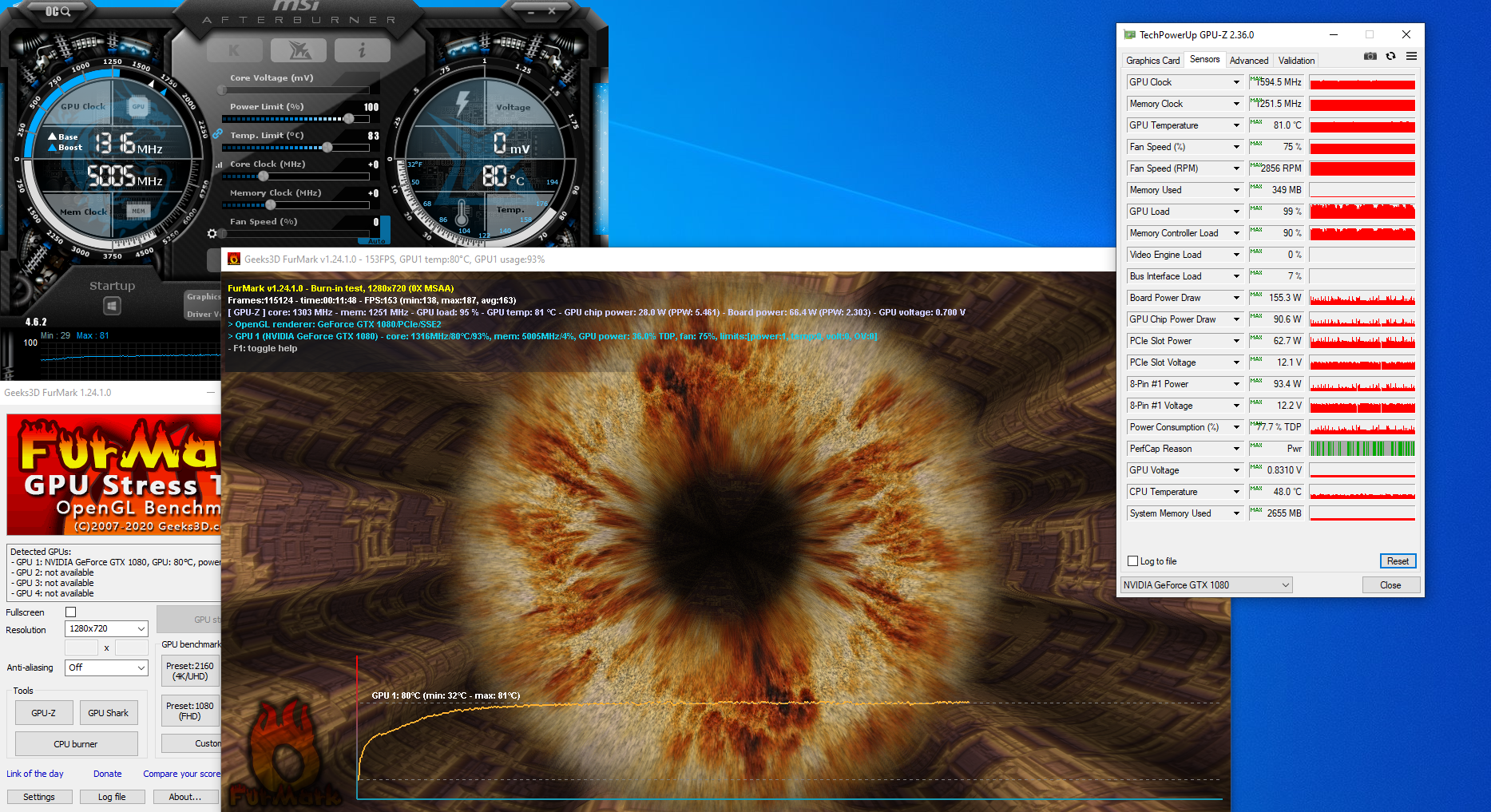
Task: Expand the GPU Load sensor dropdown
Action: (1236, 212)
